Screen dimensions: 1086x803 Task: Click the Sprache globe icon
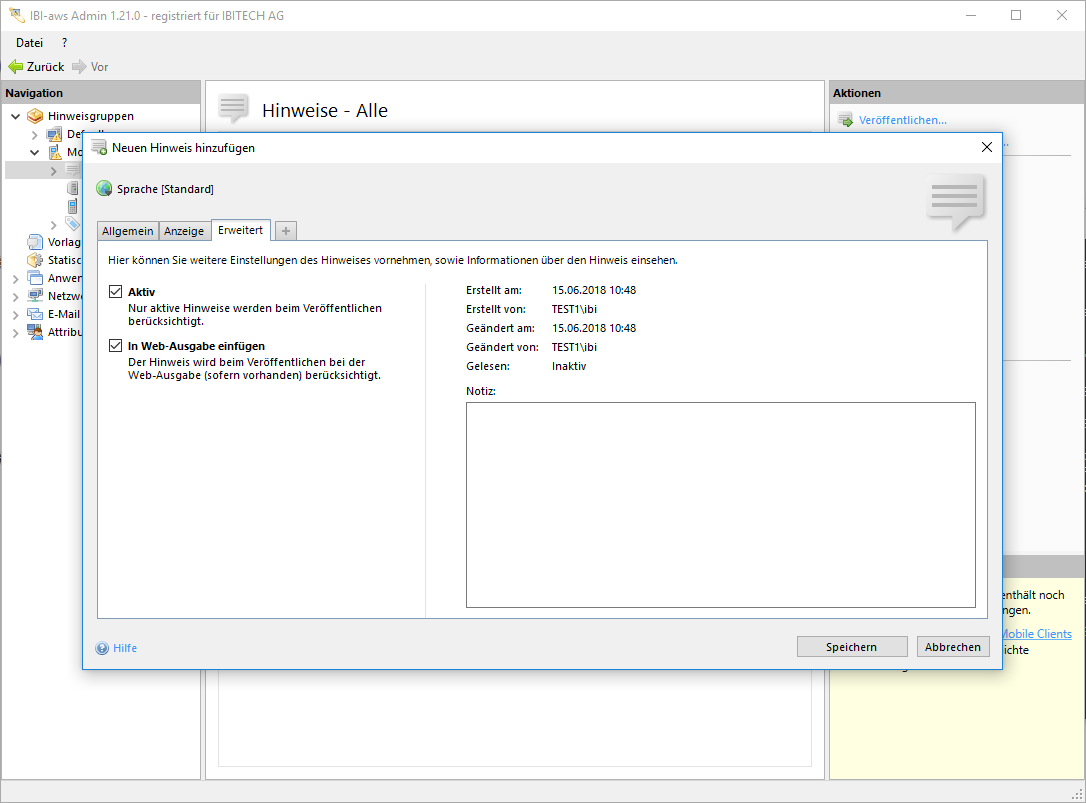[104, 189]
